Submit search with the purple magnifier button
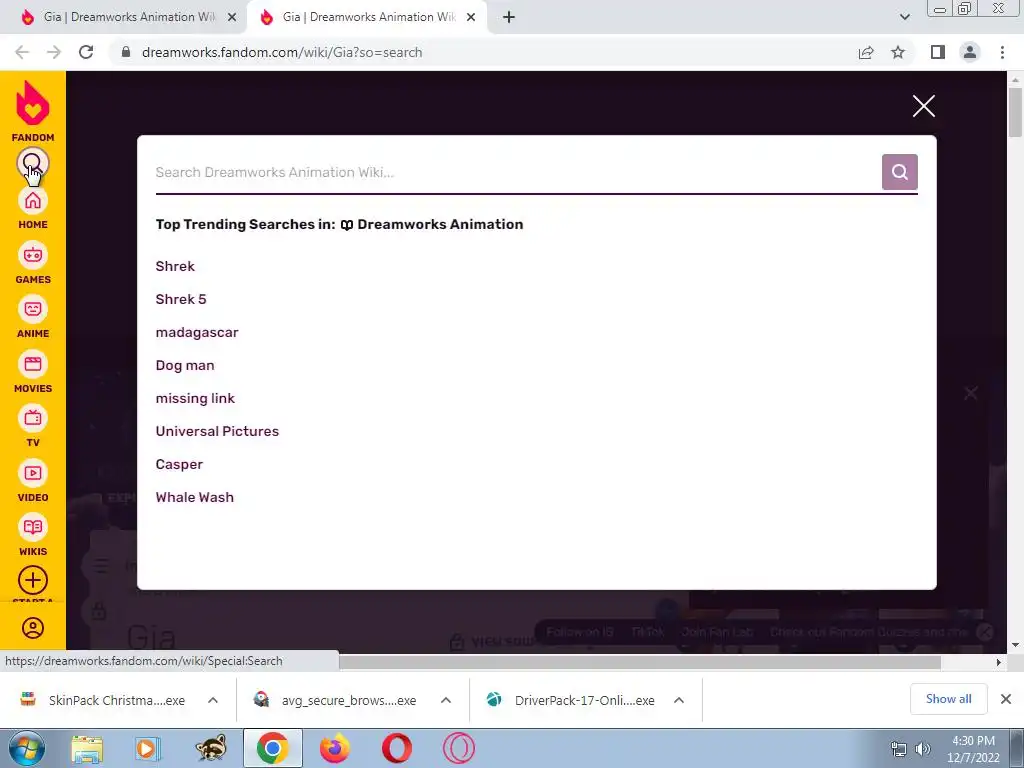 tap(899, 172)
